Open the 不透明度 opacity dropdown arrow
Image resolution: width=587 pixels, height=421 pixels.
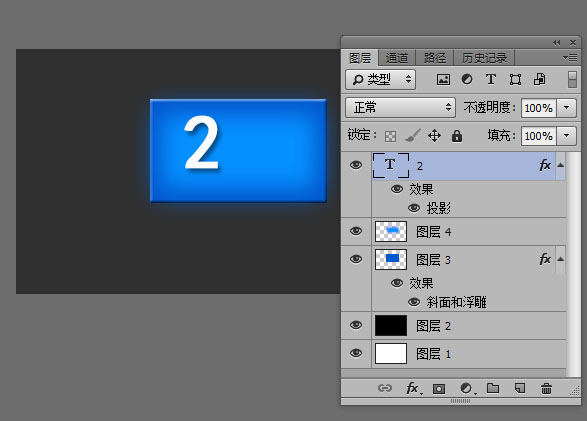click(567, 108)
